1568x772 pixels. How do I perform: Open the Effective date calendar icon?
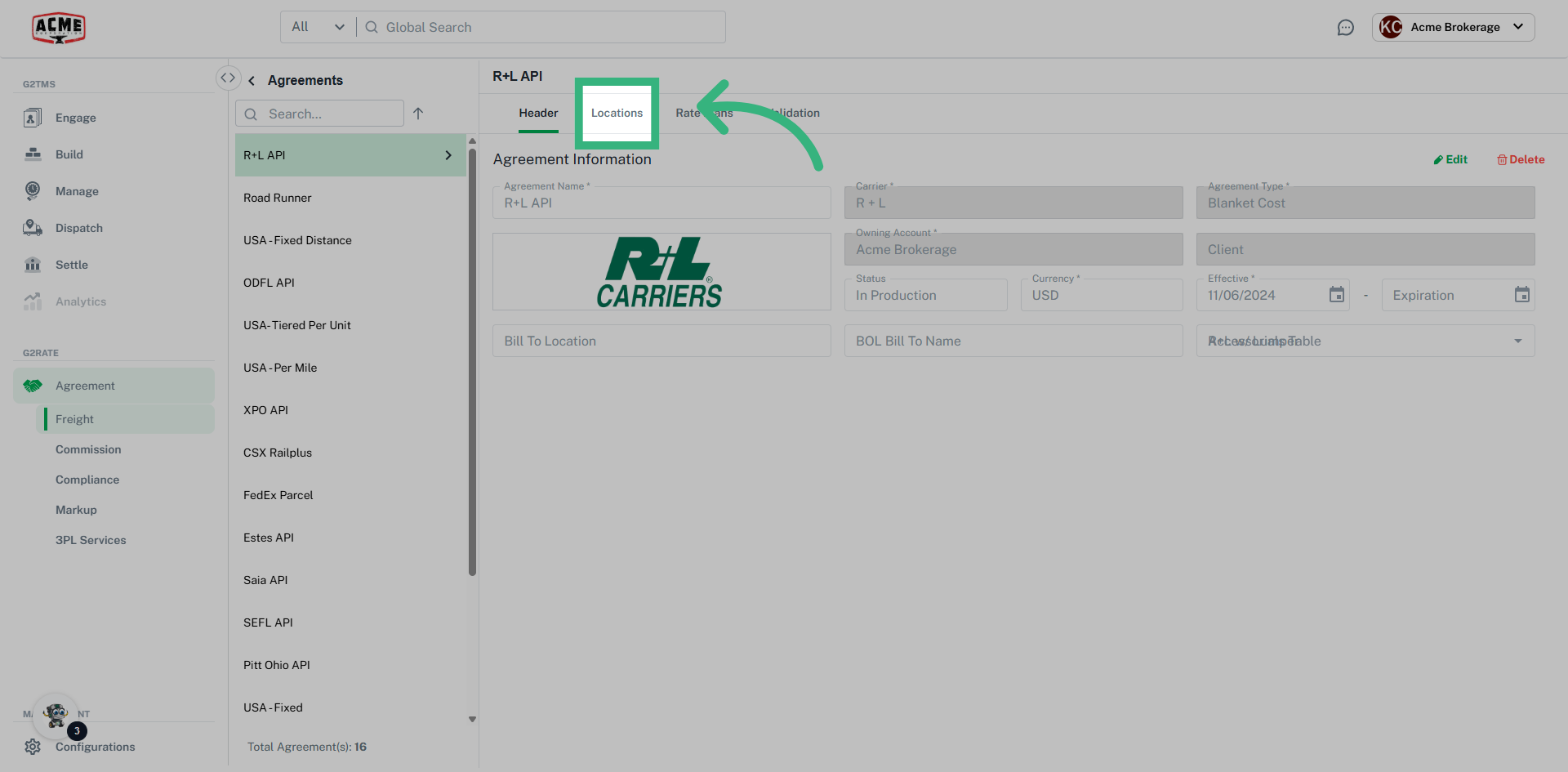[1336, 295]
